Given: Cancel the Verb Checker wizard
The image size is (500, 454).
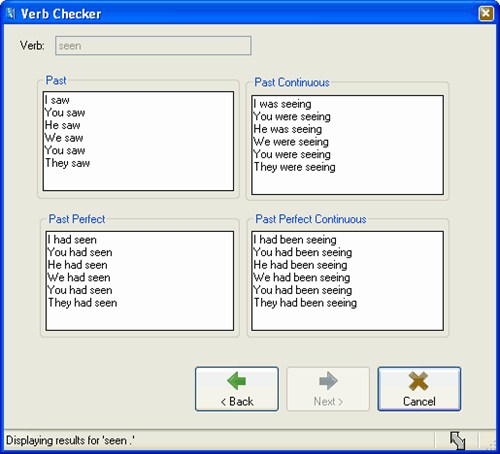Looking at the screenshot, I should click(x=419, y=389).
